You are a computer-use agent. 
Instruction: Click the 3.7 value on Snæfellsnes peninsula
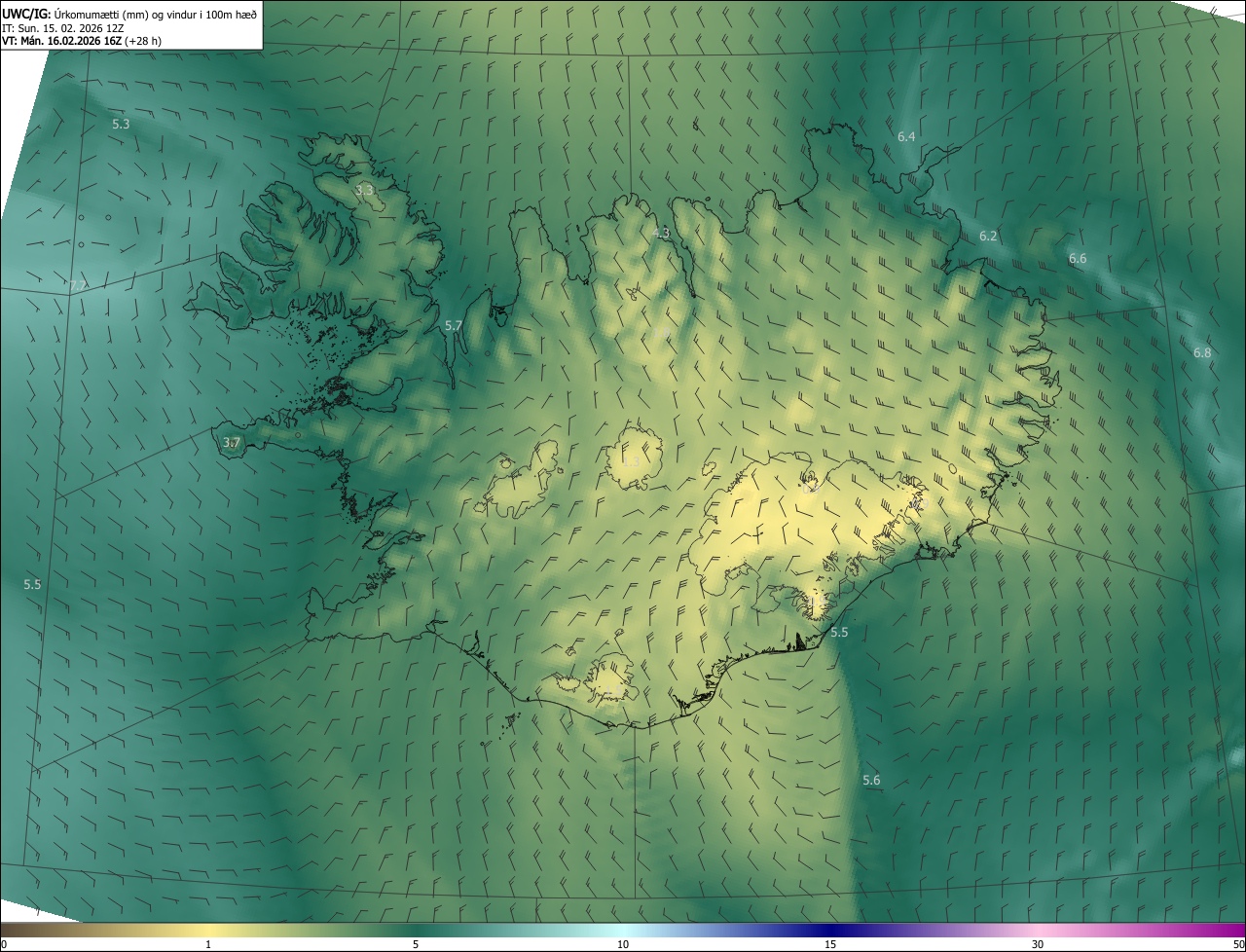click(232, 443)
